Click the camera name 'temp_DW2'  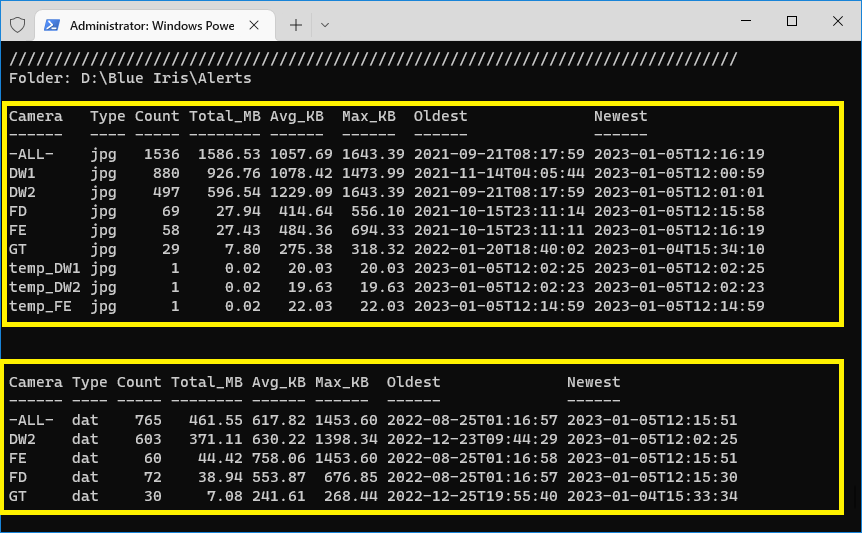[45, 287]
